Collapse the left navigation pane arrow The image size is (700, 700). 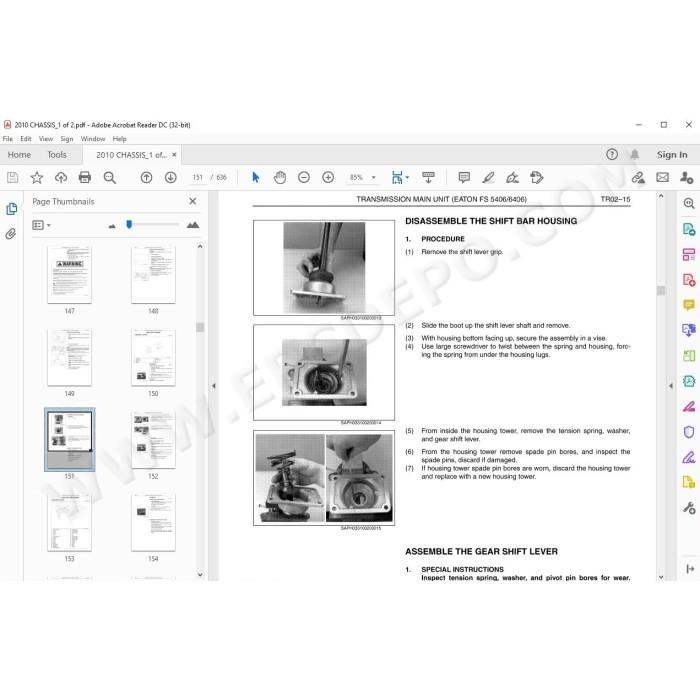coord(214,386)
